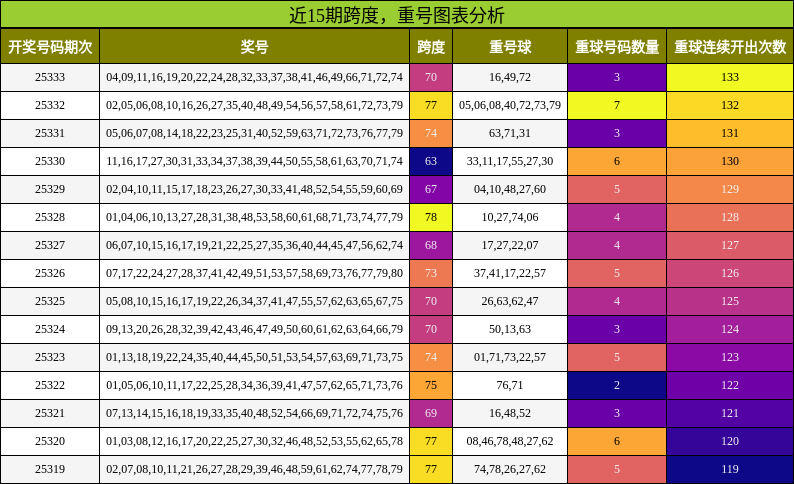The width and height of the screenshot is (794, 484).
Task: Click the consecutive count 119
Action: 730,469
